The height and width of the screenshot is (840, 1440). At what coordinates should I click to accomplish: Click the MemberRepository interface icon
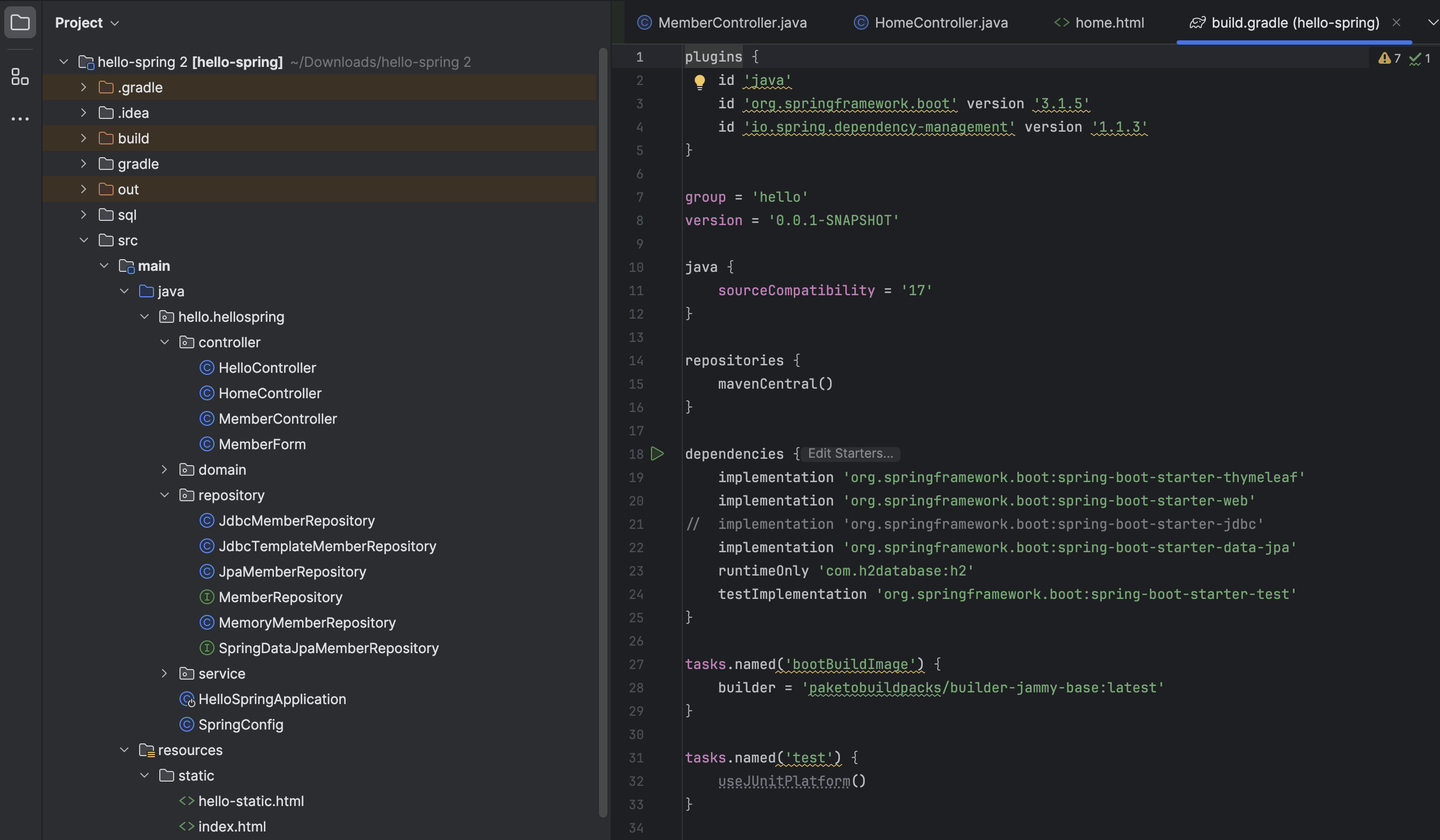pyautogui.click(x=207, y=597)
